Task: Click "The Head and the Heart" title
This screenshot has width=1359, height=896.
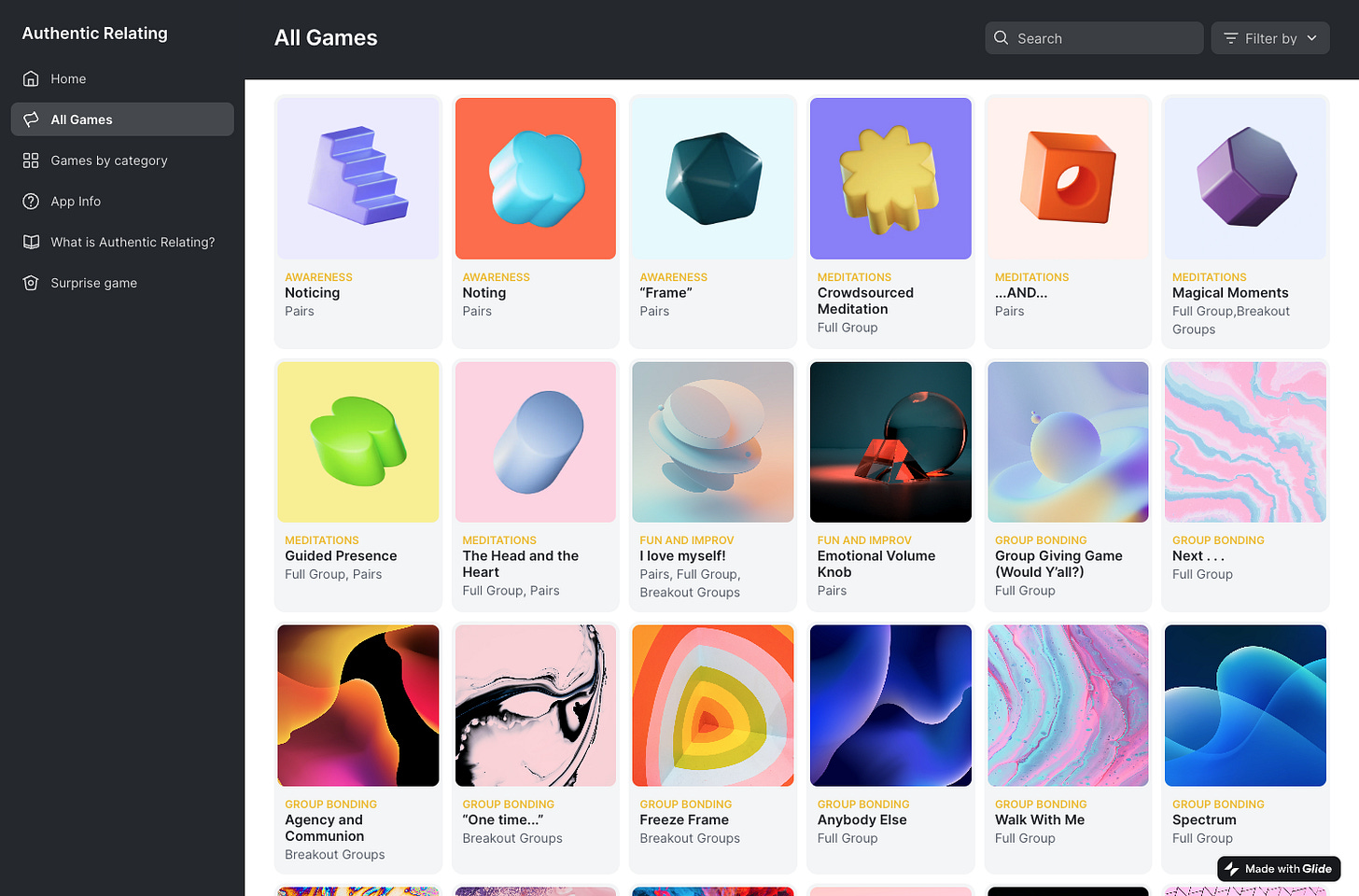Action: 520,564
